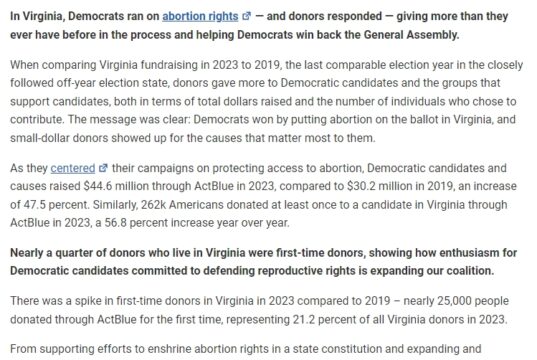This screenshot has height=360, width=537.
Task: Click paragraph starting "From supporting efforts"
Action: tap(246, 349)
